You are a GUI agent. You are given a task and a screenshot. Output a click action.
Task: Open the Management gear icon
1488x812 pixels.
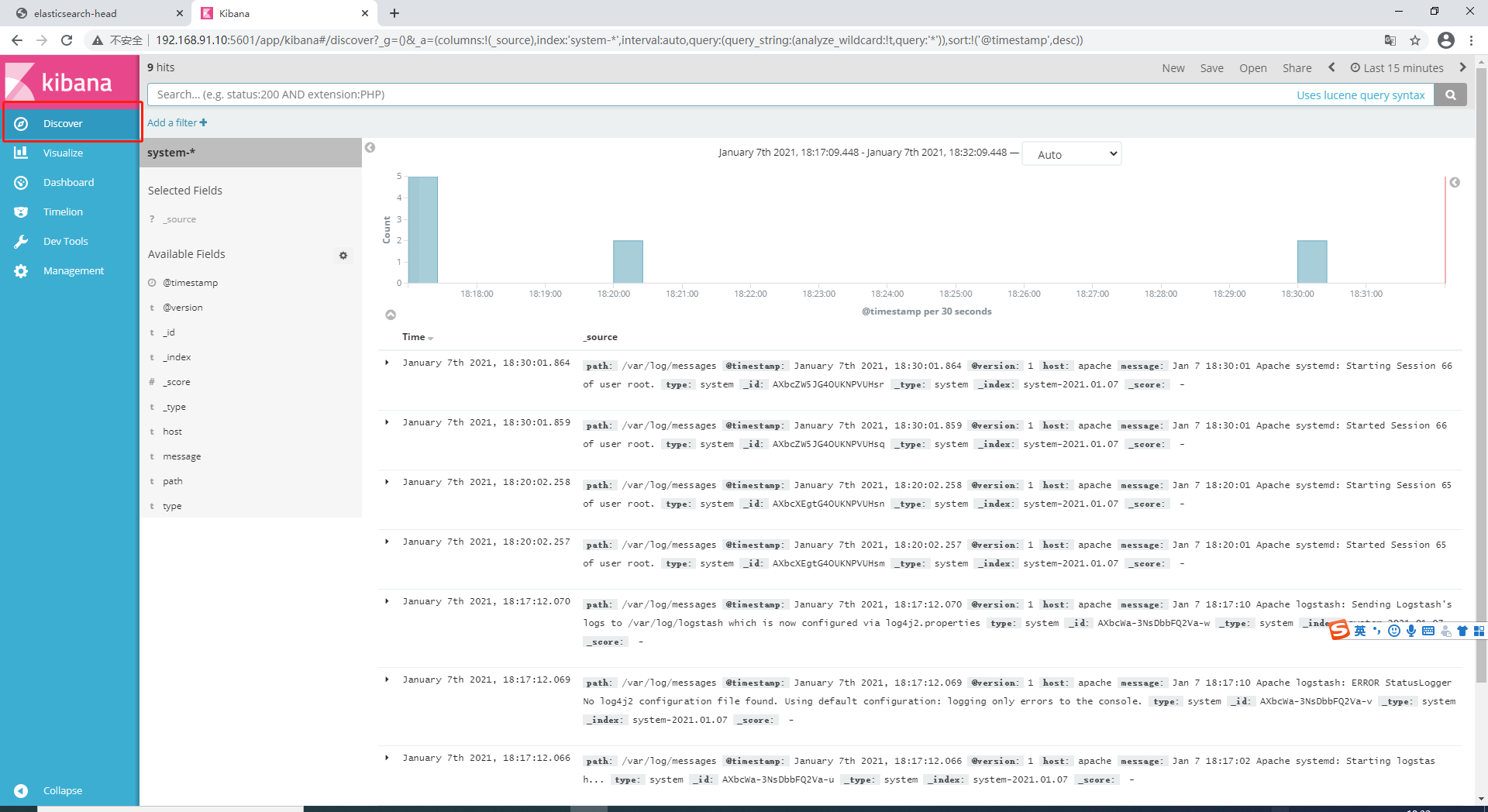pyautogui.click(x=21, y=270)
